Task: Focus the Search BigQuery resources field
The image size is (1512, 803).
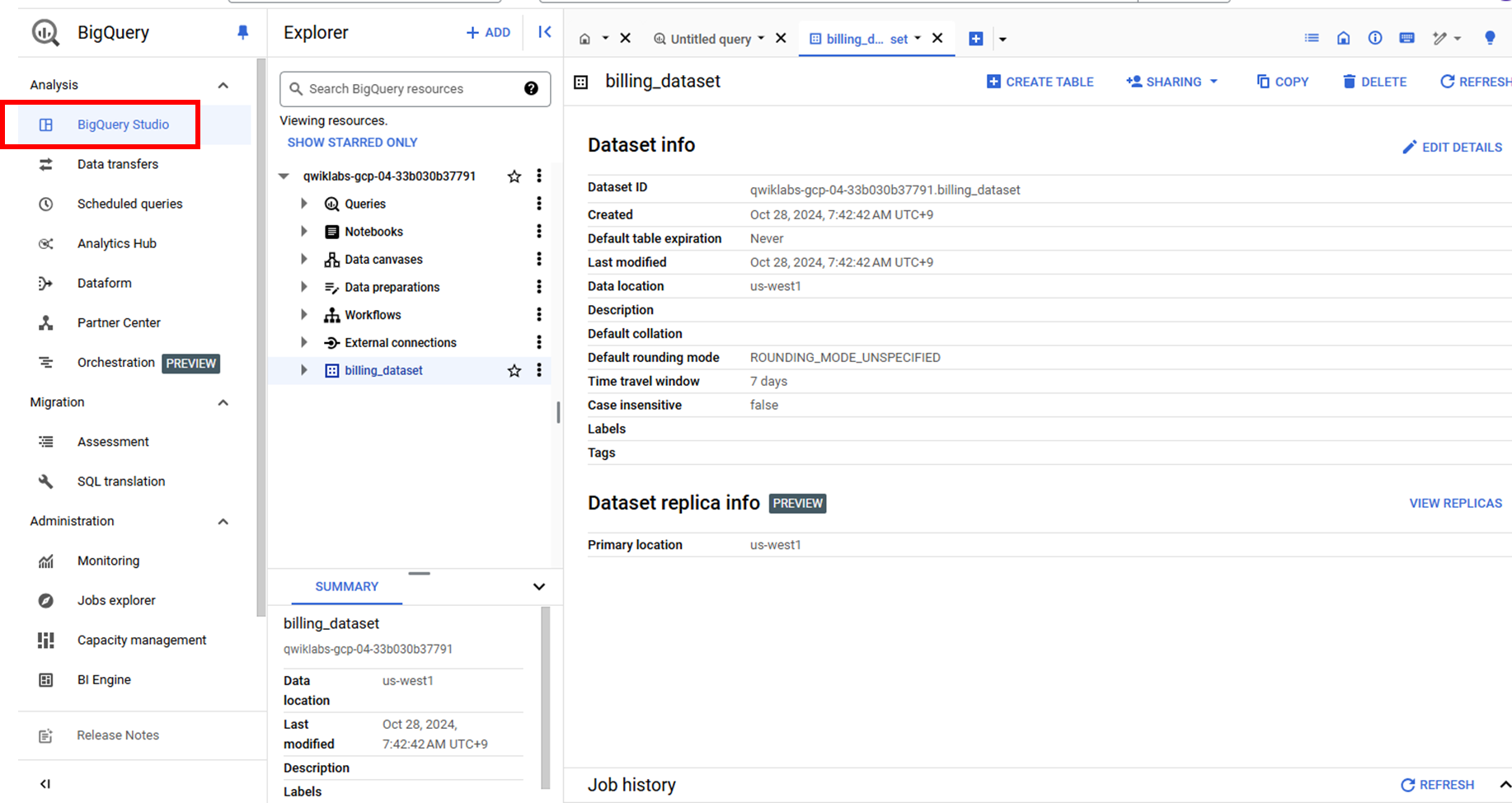Action: click(415, 89)
